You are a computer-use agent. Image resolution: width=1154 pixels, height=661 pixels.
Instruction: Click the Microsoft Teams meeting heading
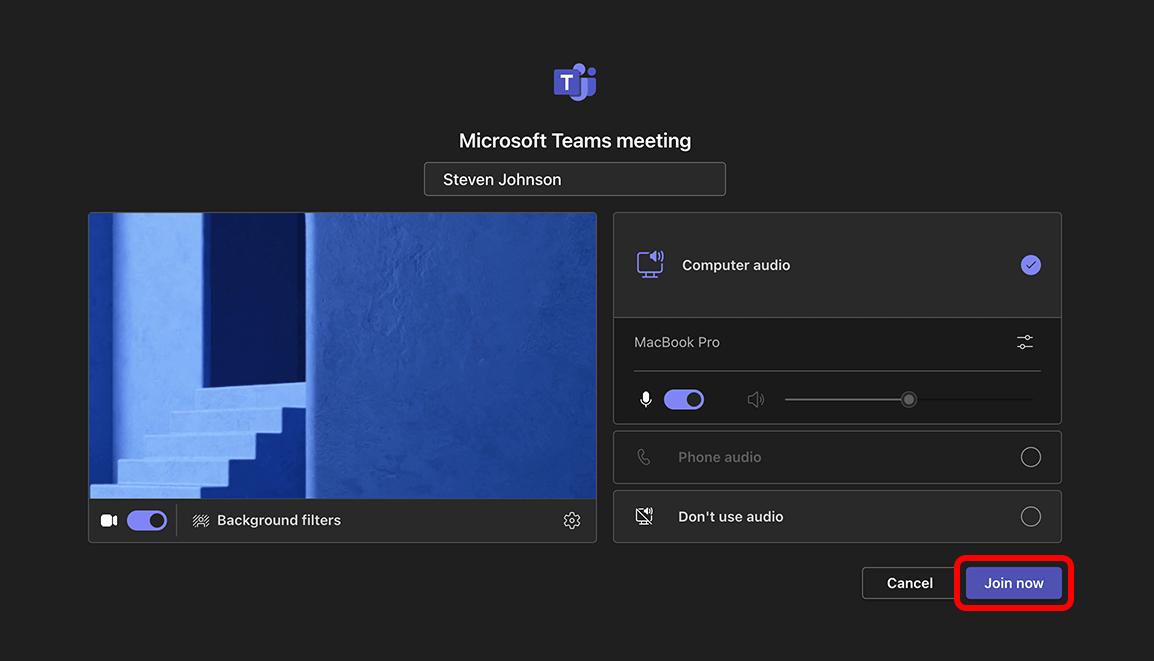pyautogui.click(x=575, y=141)
